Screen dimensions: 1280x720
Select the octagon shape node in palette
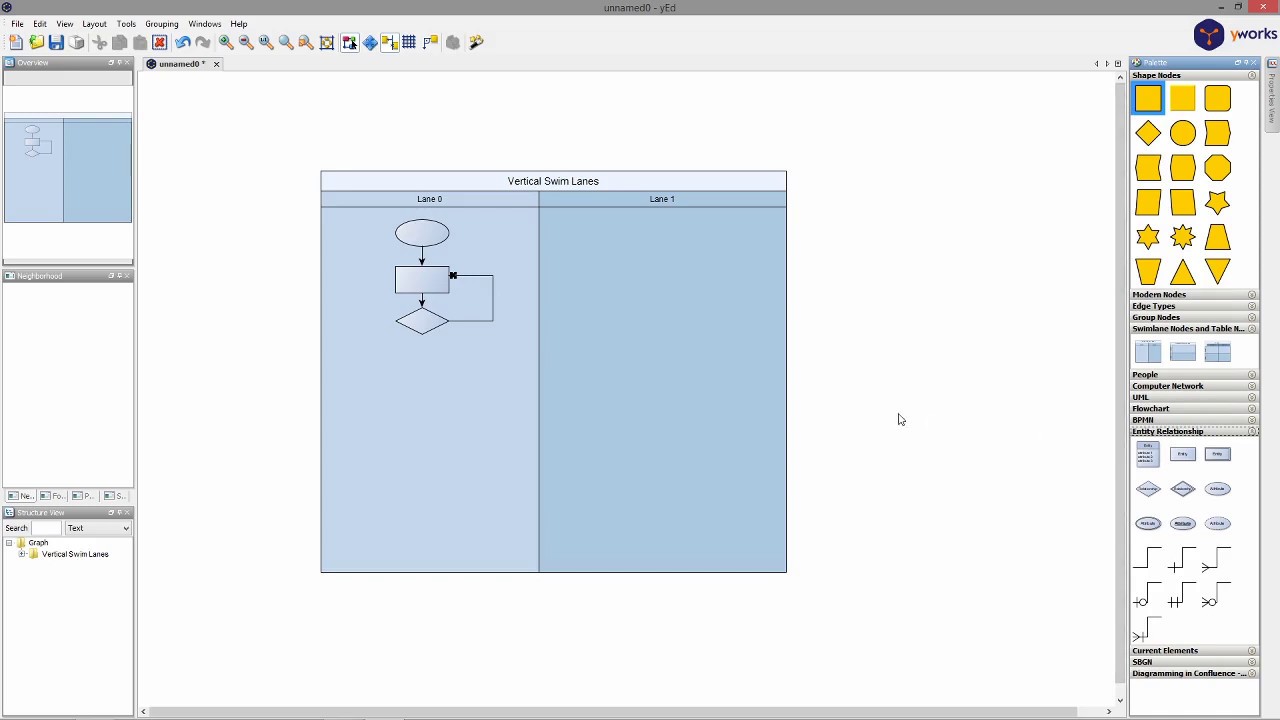tap(1217, 168)
